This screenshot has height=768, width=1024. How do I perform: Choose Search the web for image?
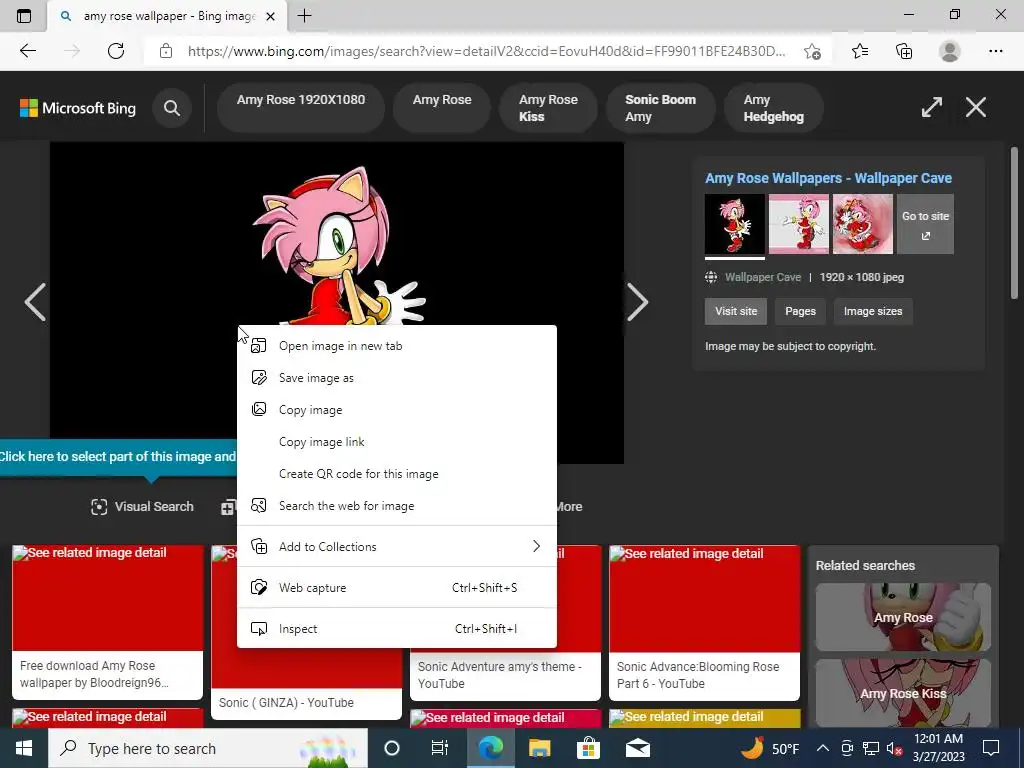coord(397,506)
